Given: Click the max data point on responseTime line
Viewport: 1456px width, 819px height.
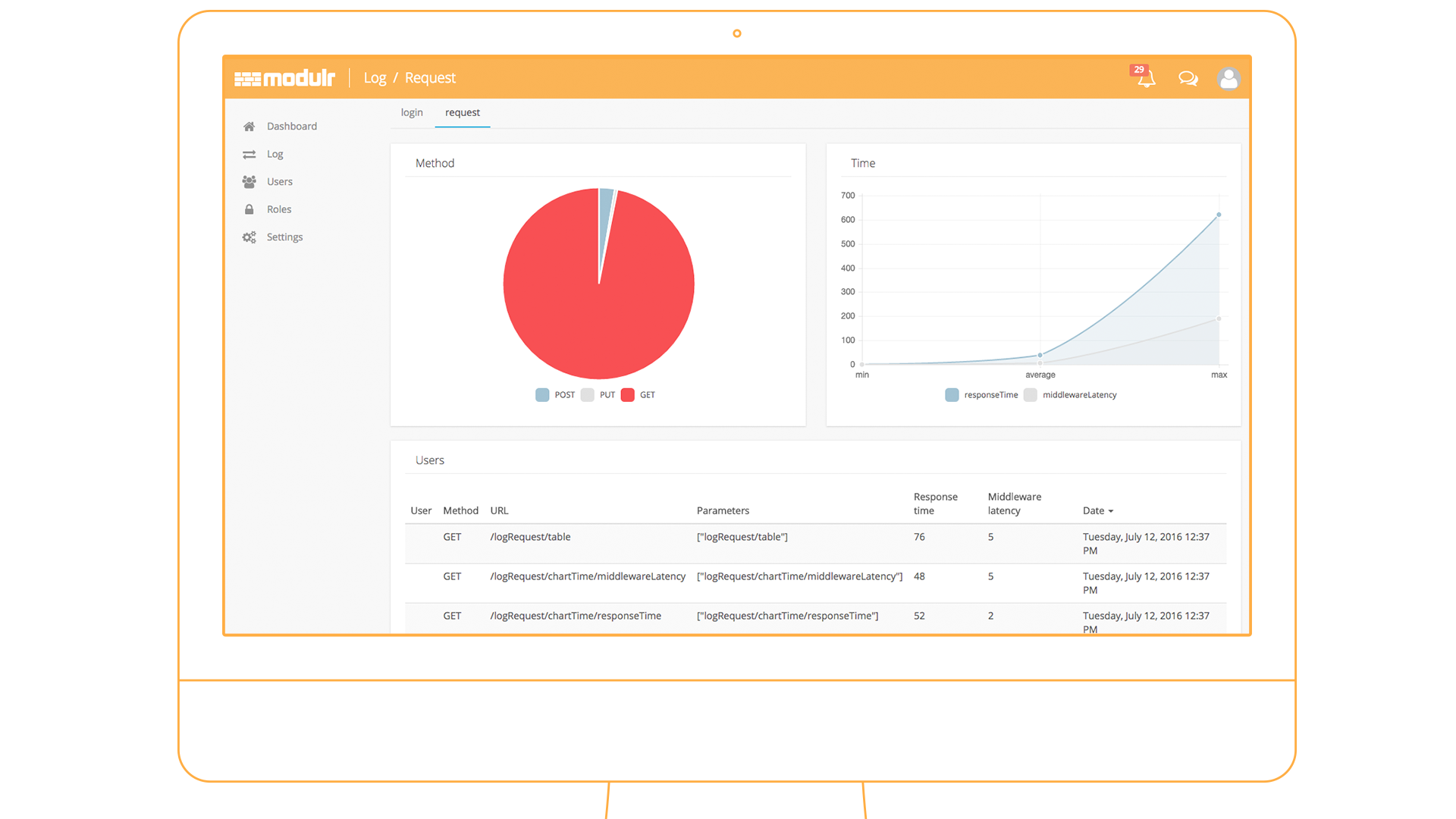Looking at the screenshot, I should click(1219, 215).
